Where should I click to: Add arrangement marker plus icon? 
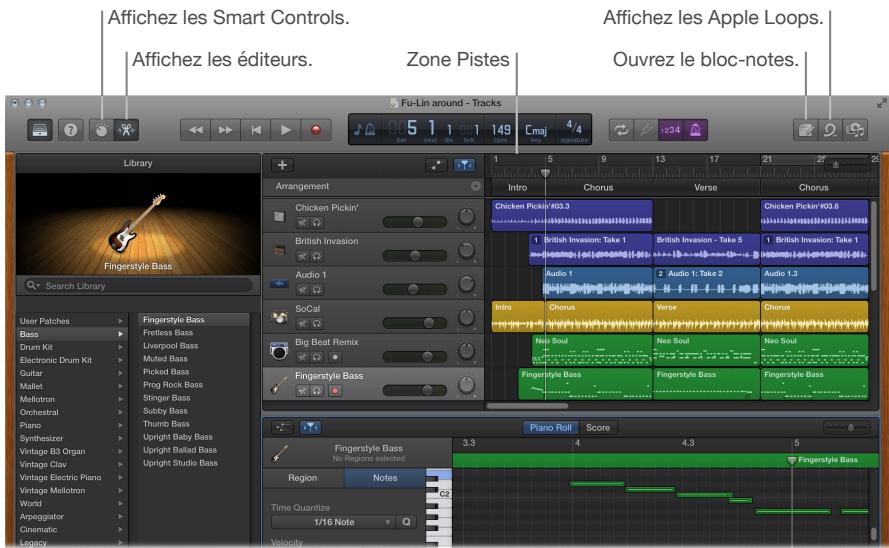[x=475, y=186]
